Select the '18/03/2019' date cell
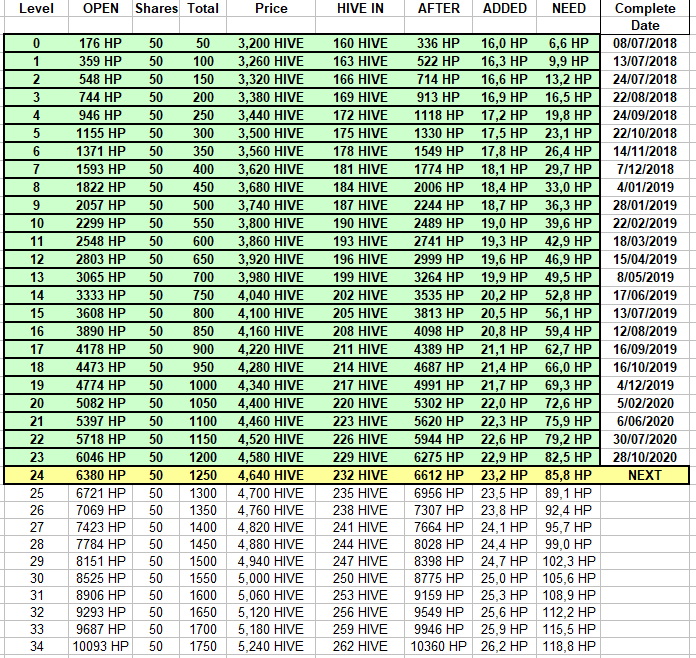This screenshot has width=696, height=658. (645, 241)
